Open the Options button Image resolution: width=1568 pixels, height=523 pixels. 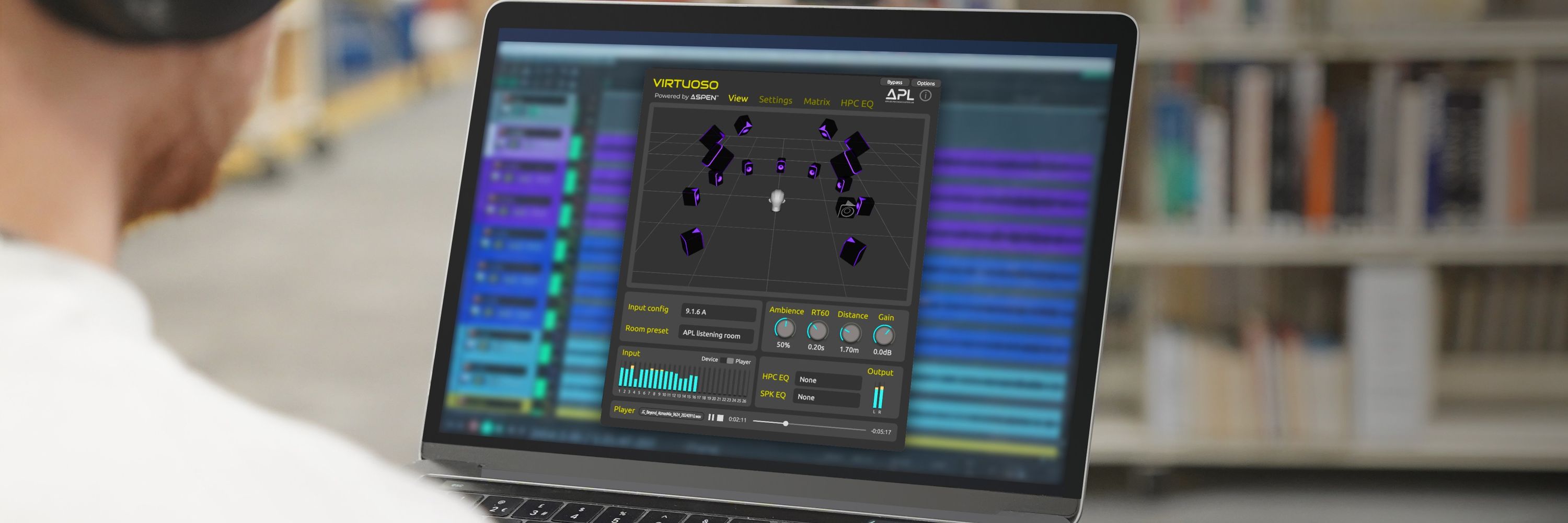[925, 83]
